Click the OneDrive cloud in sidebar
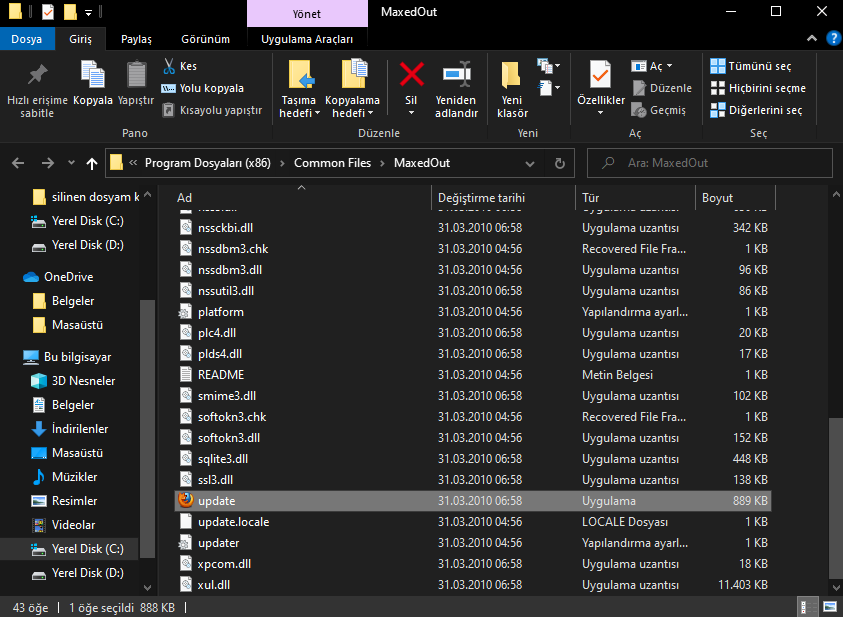Screen dimensions: 843x617 click(x=31, y=277)
